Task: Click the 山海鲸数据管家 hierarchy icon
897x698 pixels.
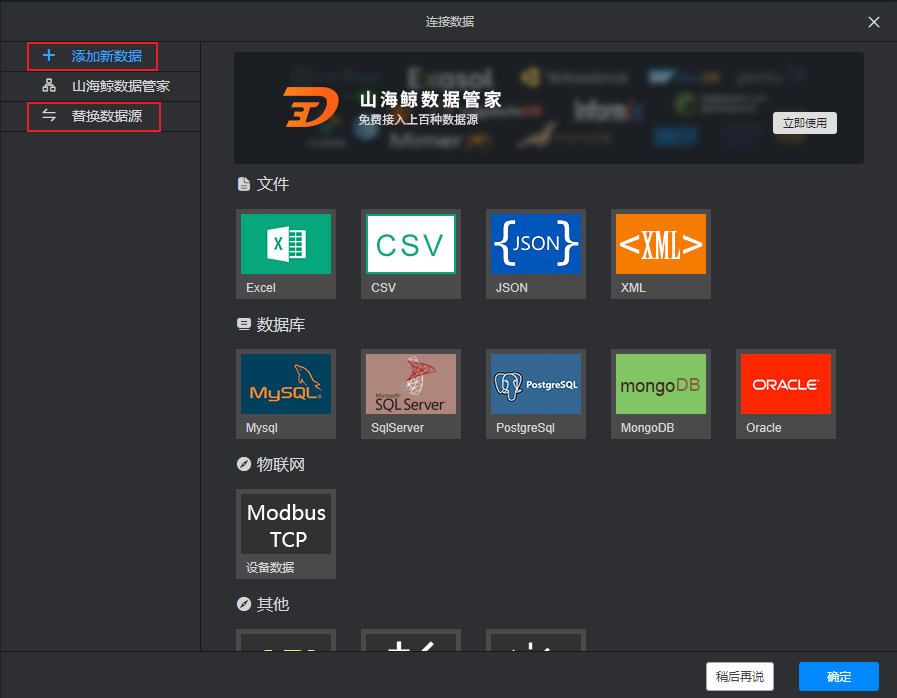Action: coord(49,86)
